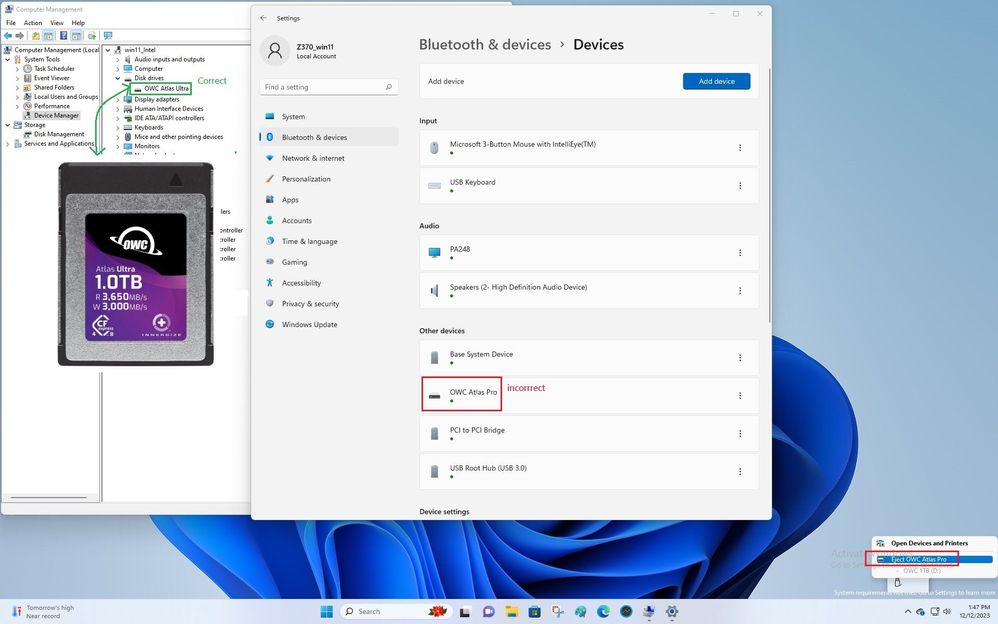Click Open Devices and Printers in tray menu
Viewport: 998px width, 624px height.
tap(929, 543)
